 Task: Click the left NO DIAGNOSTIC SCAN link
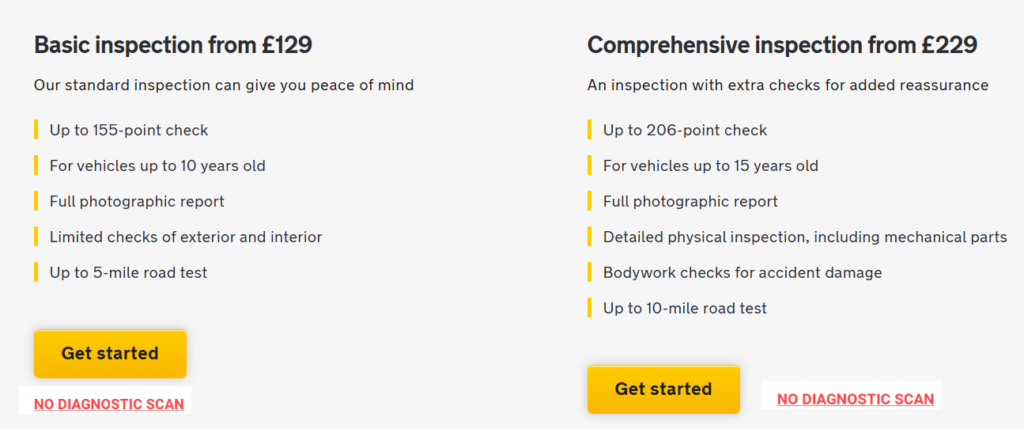pyautogui.click(x=109, y=404)
